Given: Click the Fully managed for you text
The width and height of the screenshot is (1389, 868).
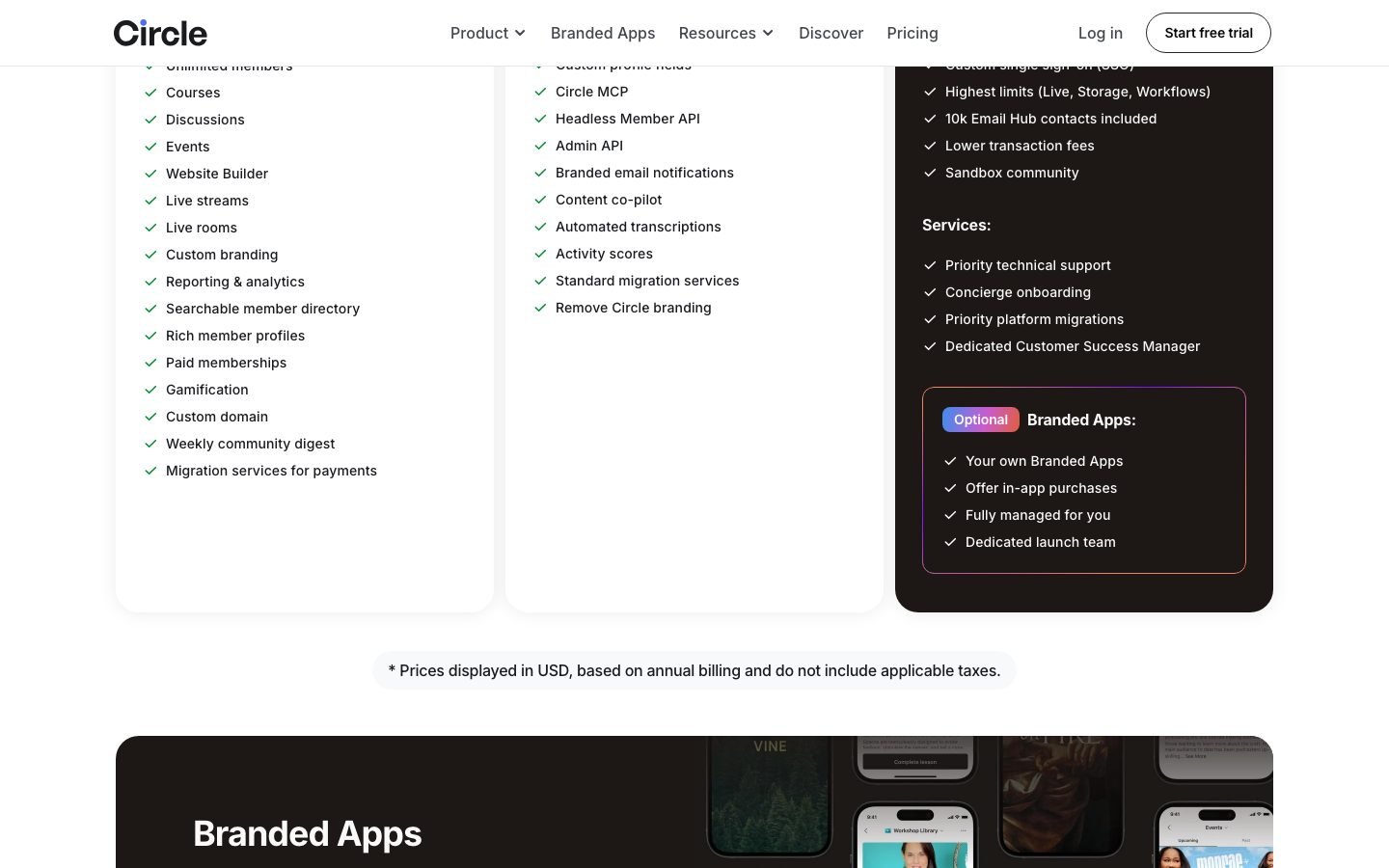Looking at the screenshot, I should pyautogui.click(x=1038, y=515).
